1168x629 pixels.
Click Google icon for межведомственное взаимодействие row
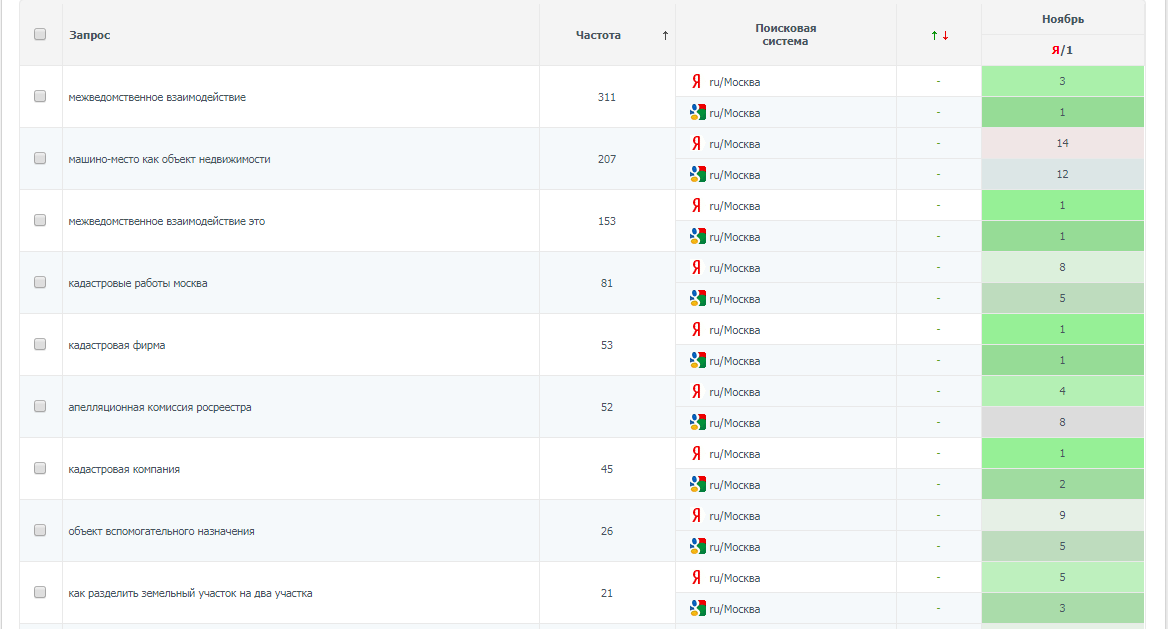697,113
